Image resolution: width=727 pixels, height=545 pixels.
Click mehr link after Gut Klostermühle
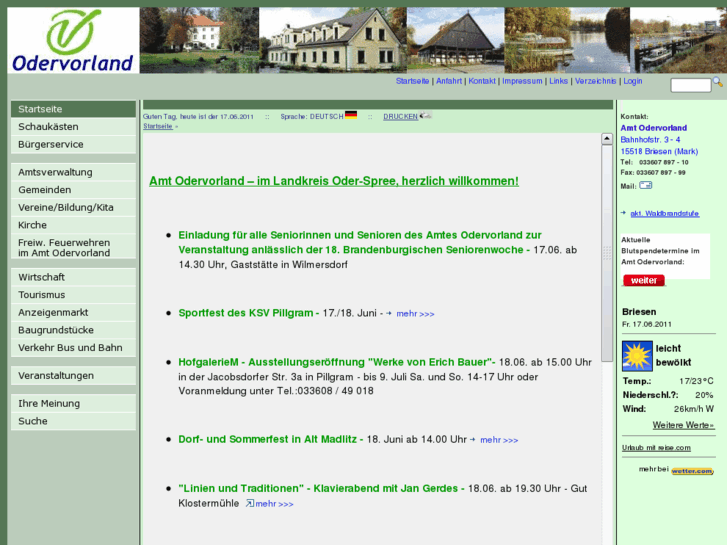click(x=274, y=504)
